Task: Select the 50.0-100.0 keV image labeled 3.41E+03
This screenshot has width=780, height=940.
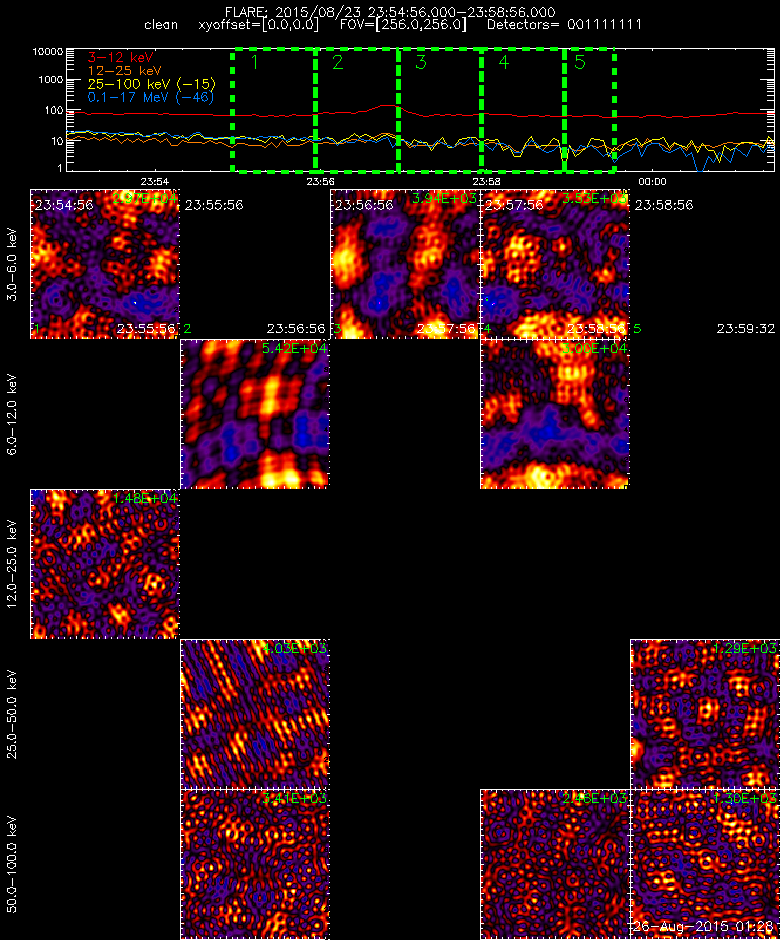Action: coord(255,864)
